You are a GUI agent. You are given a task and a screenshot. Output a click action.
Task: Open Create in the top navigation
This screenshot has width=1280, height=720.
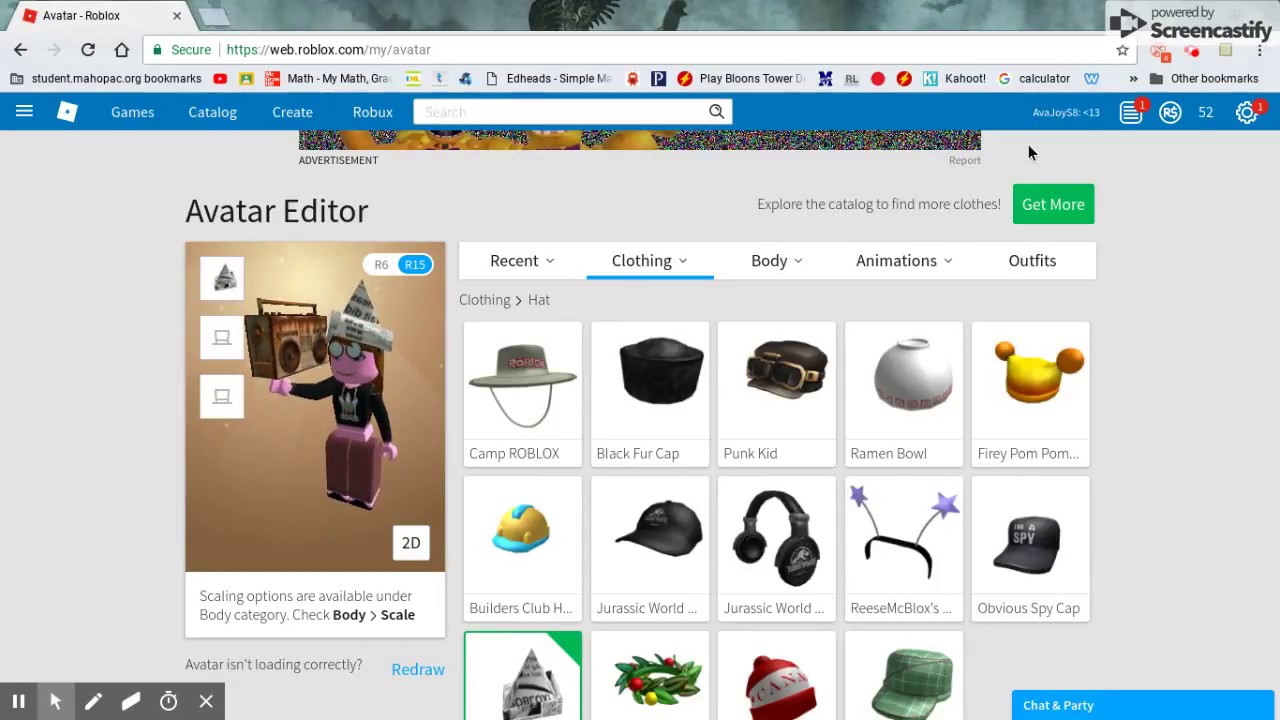tap(292, 112)
